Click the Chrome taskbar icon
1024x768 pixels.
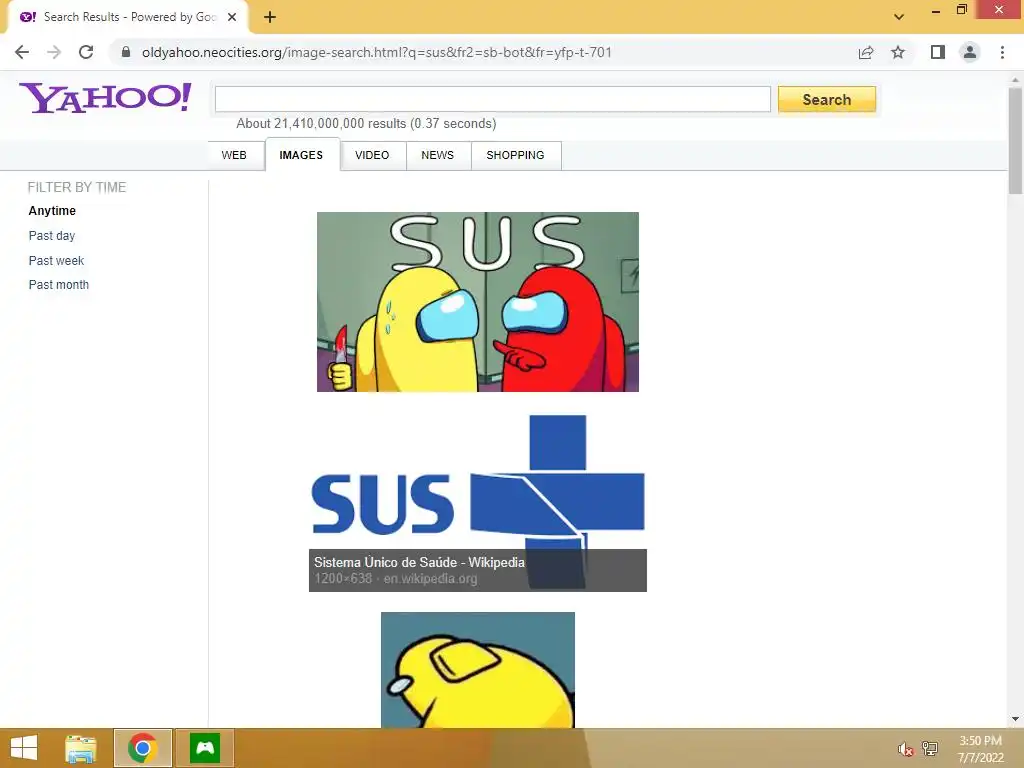(142, 748)
